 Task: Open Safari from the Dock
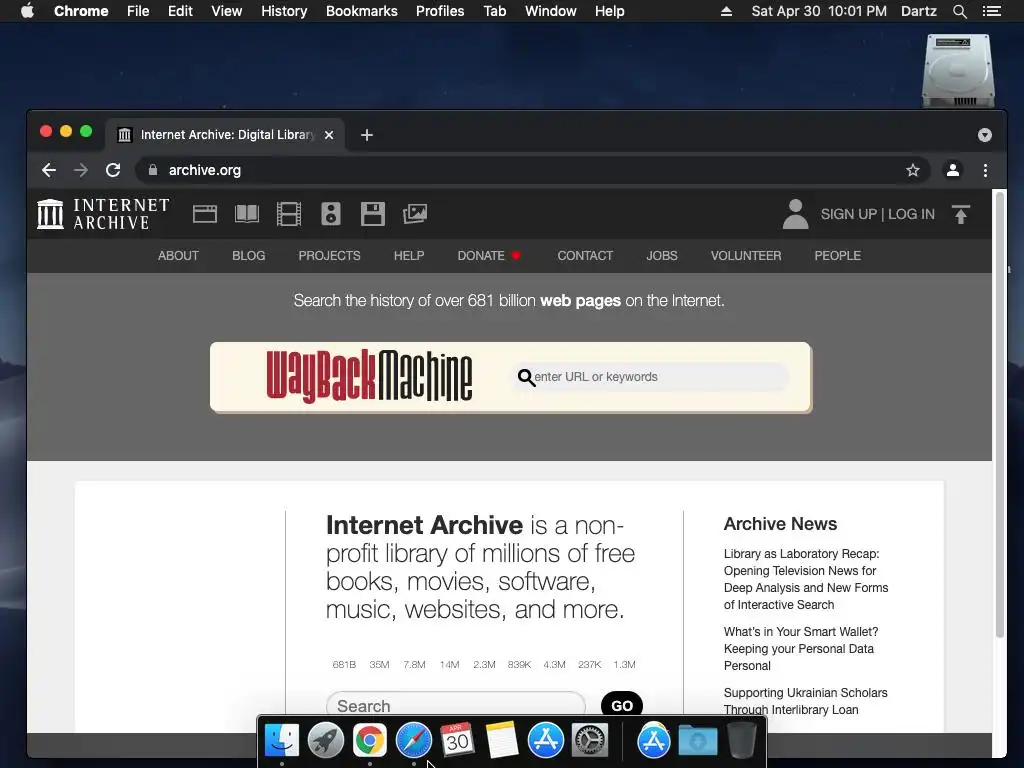pyautogui.click(x=414, y=741)
